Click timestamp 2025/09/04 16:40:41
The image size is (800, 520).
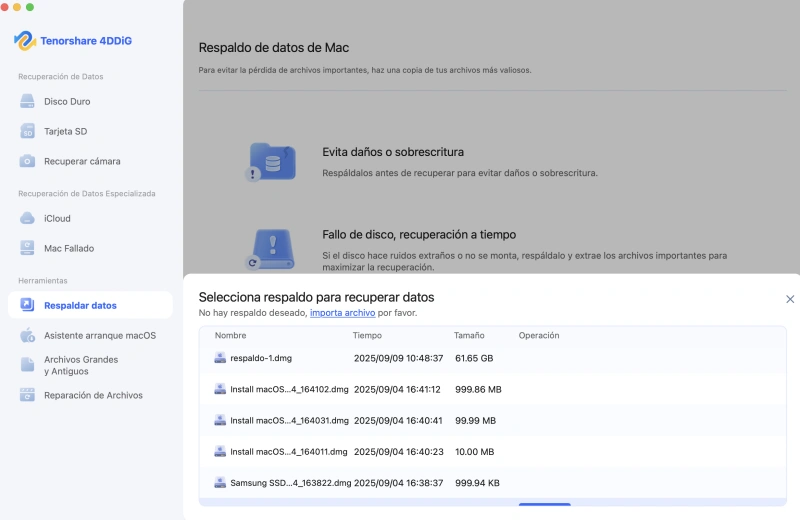click(398, 420)
